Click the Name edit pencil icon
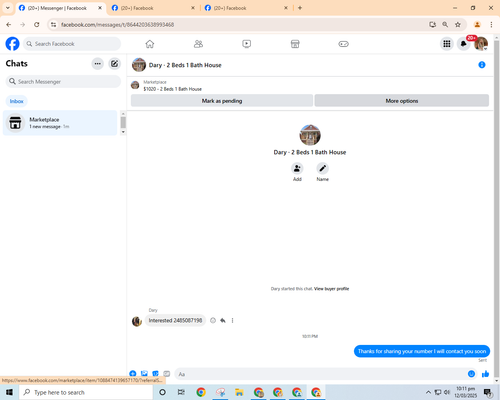 [x=322, y=169]
